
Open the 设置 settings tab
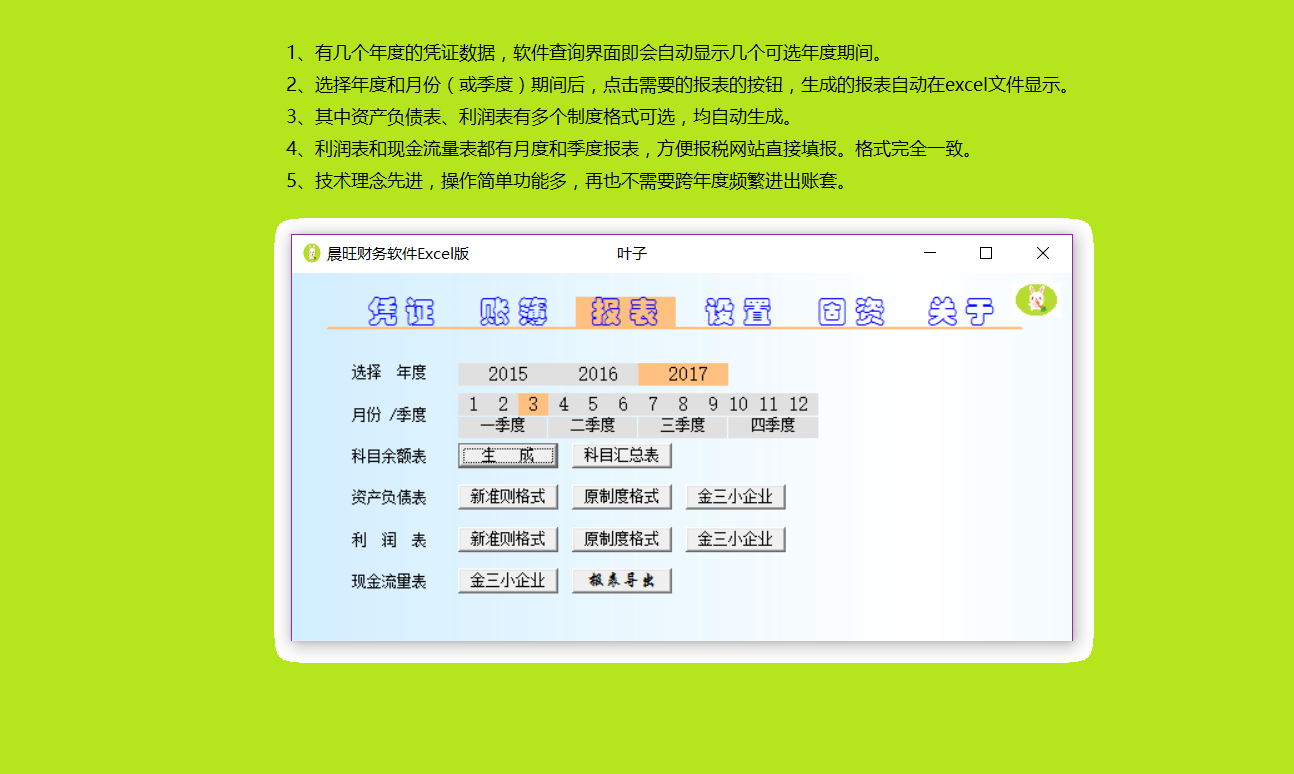click(x=738, y=313)
